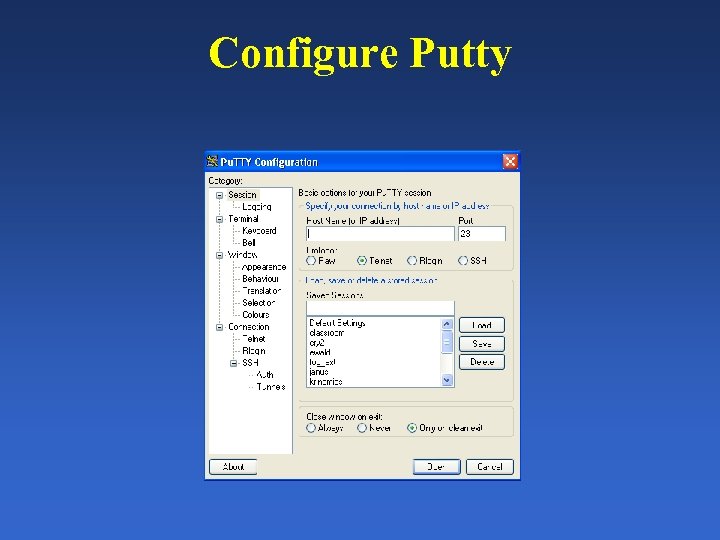Open the Appearance settings category

[x=264, y=267]
